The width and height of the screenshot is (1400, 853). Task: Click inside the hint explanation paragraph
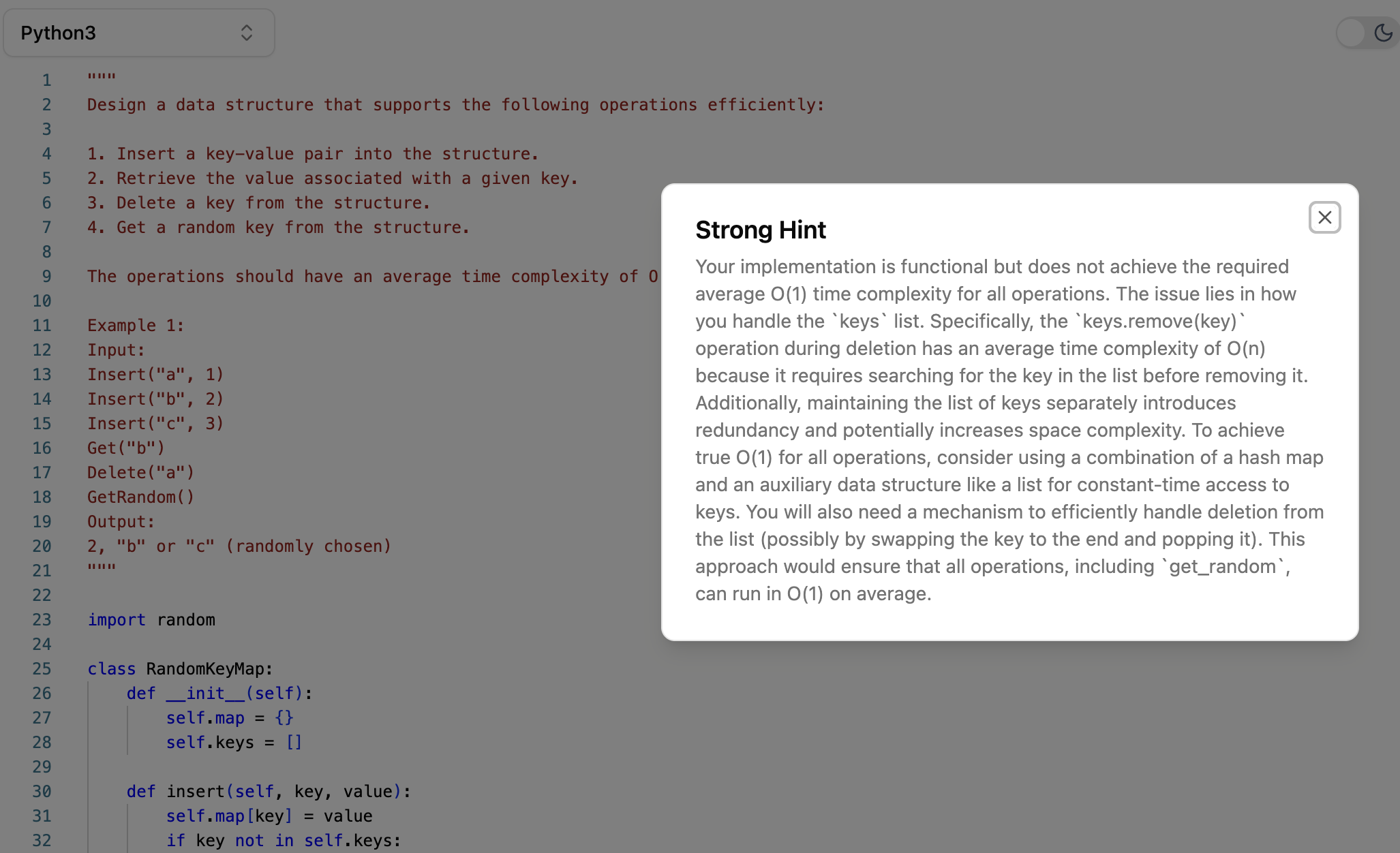(x=1009, y=430)
